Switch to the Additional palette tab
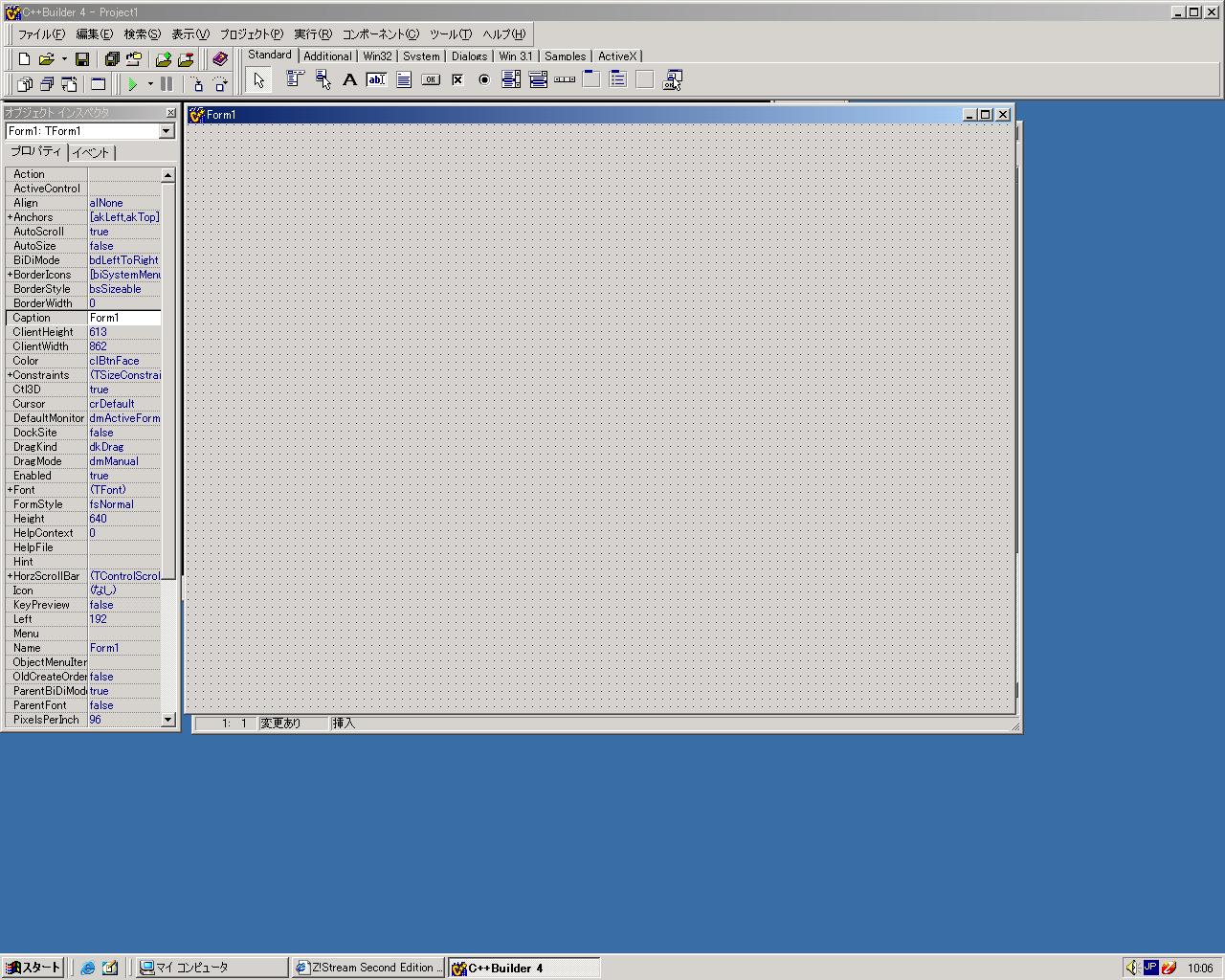1225x980 pixels. tap(327, 56)
